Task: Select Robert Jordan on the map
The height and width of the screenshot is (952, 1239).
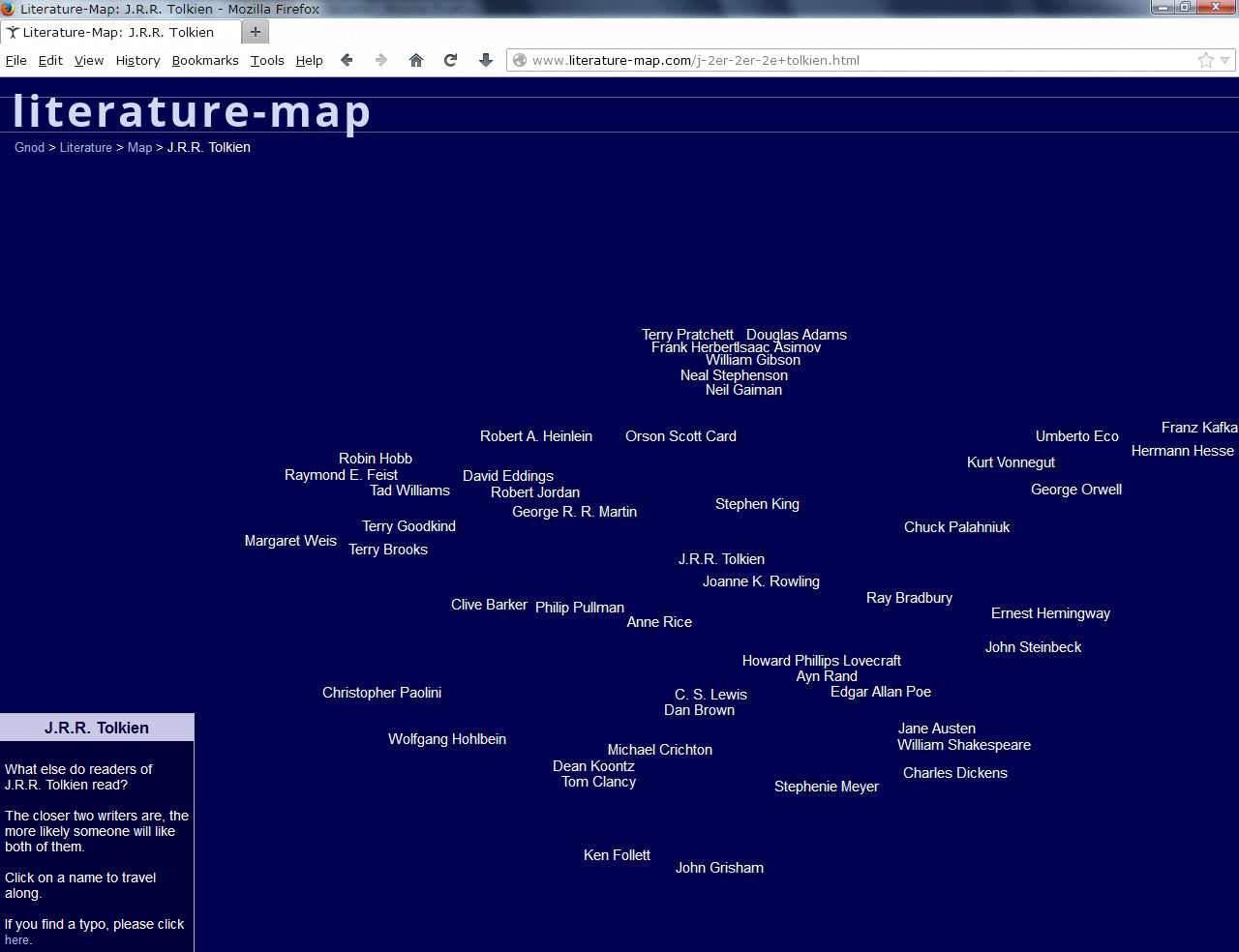Action: [535, 492]
